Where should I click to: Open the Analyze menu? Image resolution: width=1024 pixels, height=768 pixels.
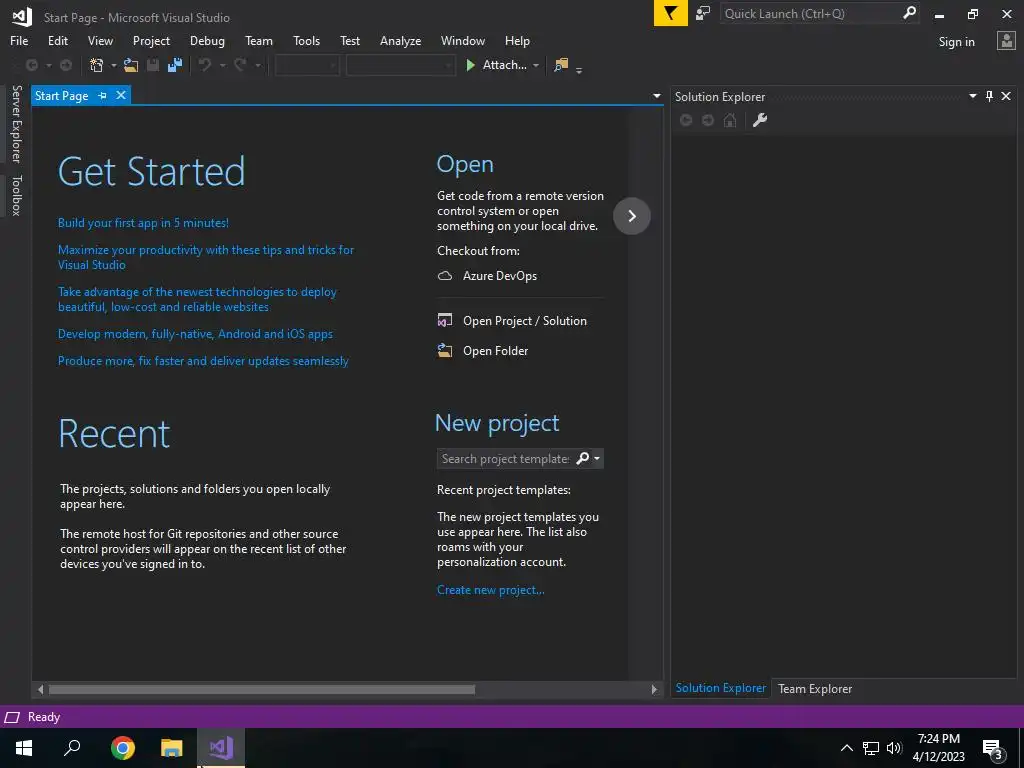pos(400,40)
